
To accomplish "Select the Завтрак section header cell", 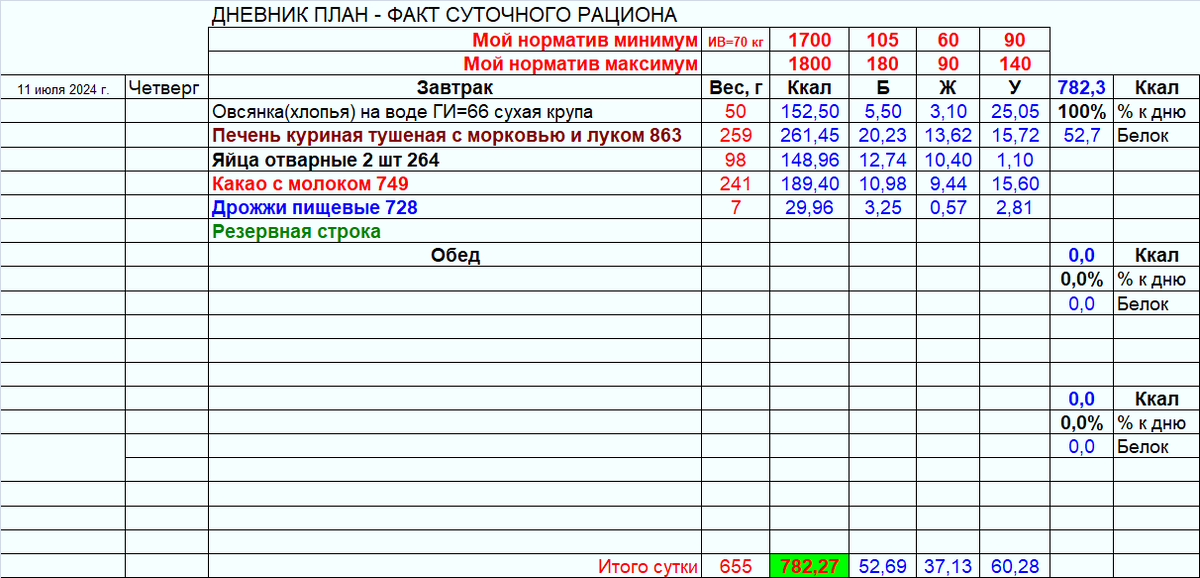I will point(453,88).
